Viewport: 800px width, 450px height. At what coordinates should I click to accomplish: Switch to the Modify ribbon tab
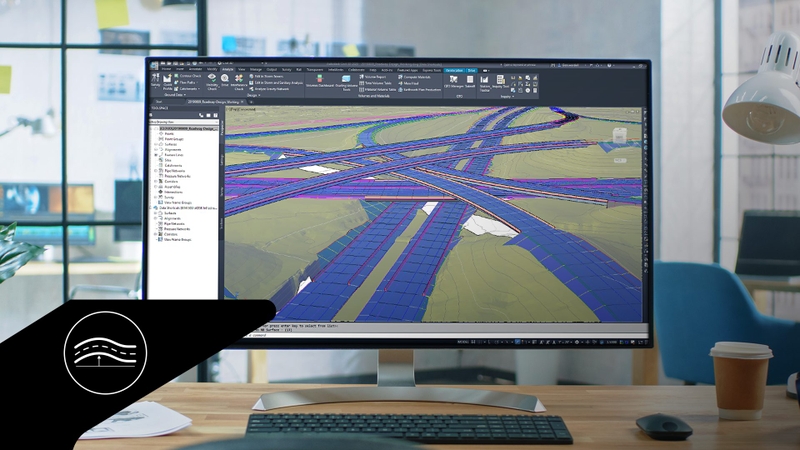click(212, 69)
